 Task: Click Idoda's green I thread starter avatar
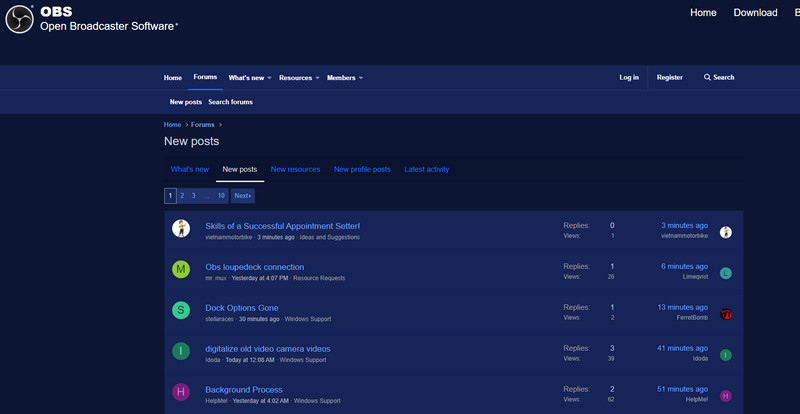coord(181,351)
